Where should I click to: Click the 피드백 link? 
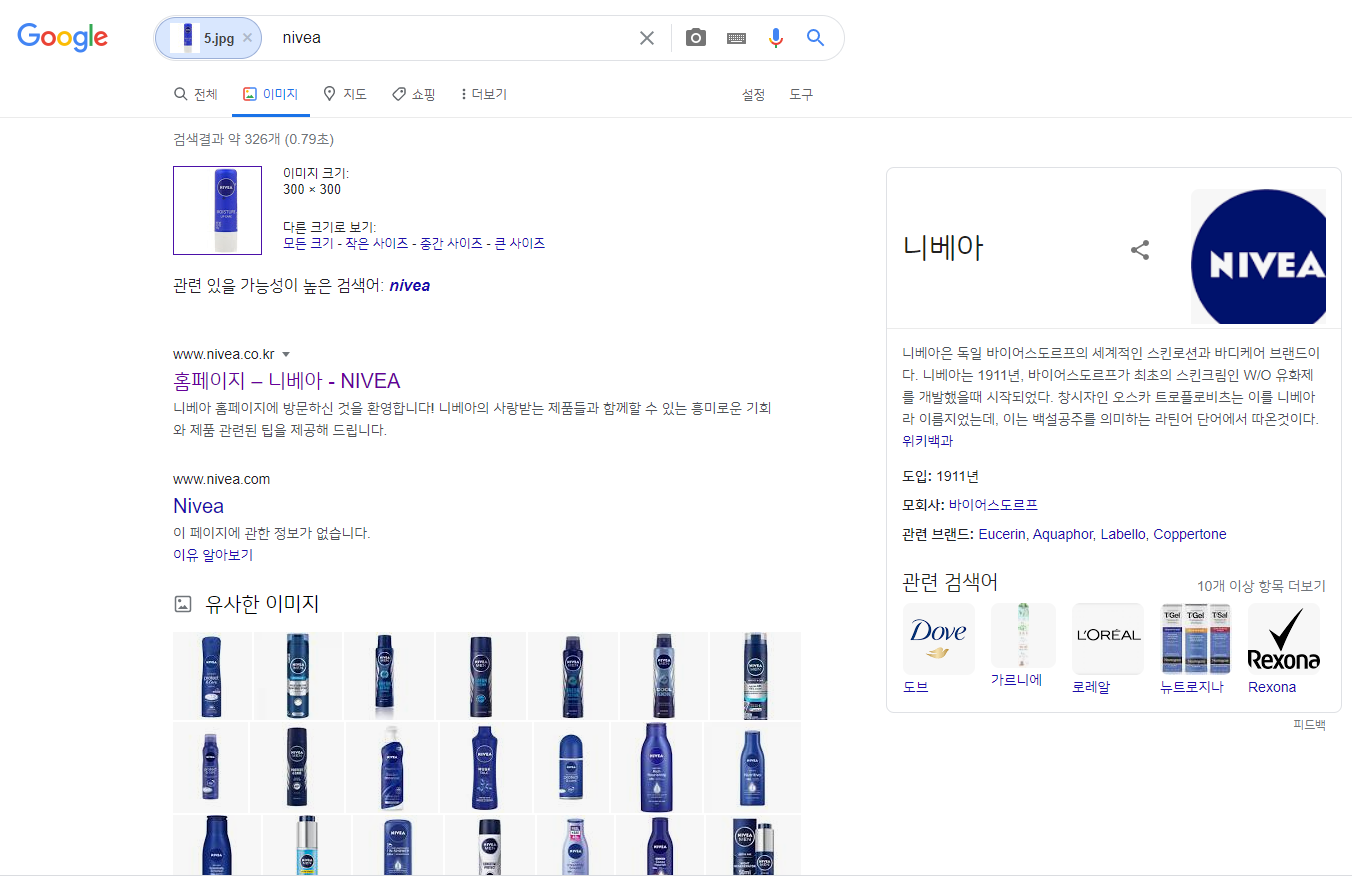[1309, 725]
